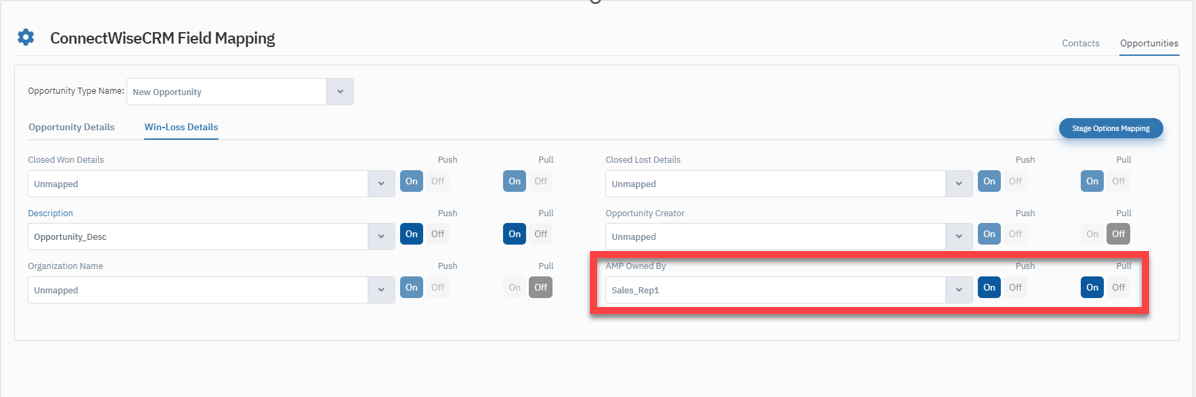Turn Opportunity Creator Pull to Off
Screen dimensions: 1196x397
[x=1118, y=234]
